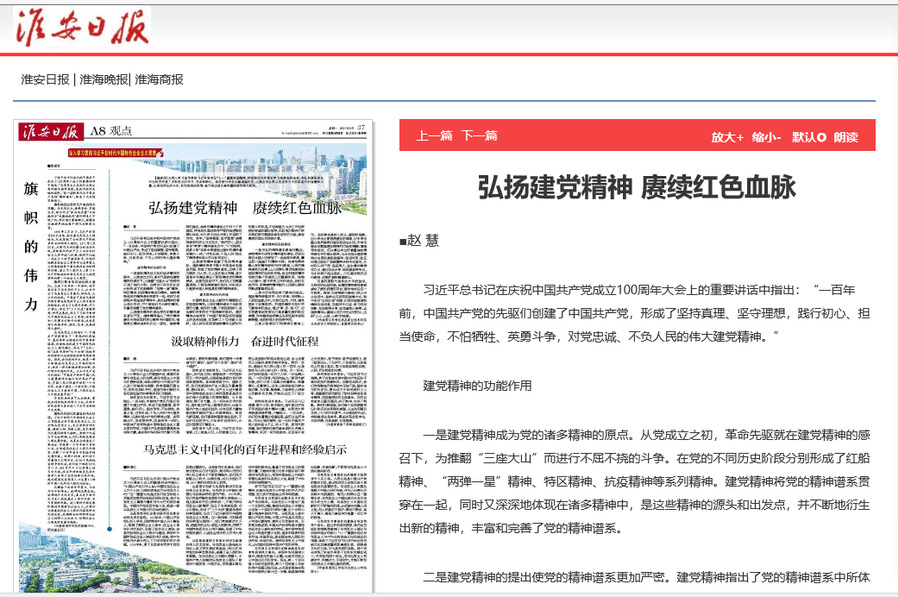Viewport: 898px width, 597px height.
Task: Click the masthead logo on newspaper page image
Action: point(51,132)
